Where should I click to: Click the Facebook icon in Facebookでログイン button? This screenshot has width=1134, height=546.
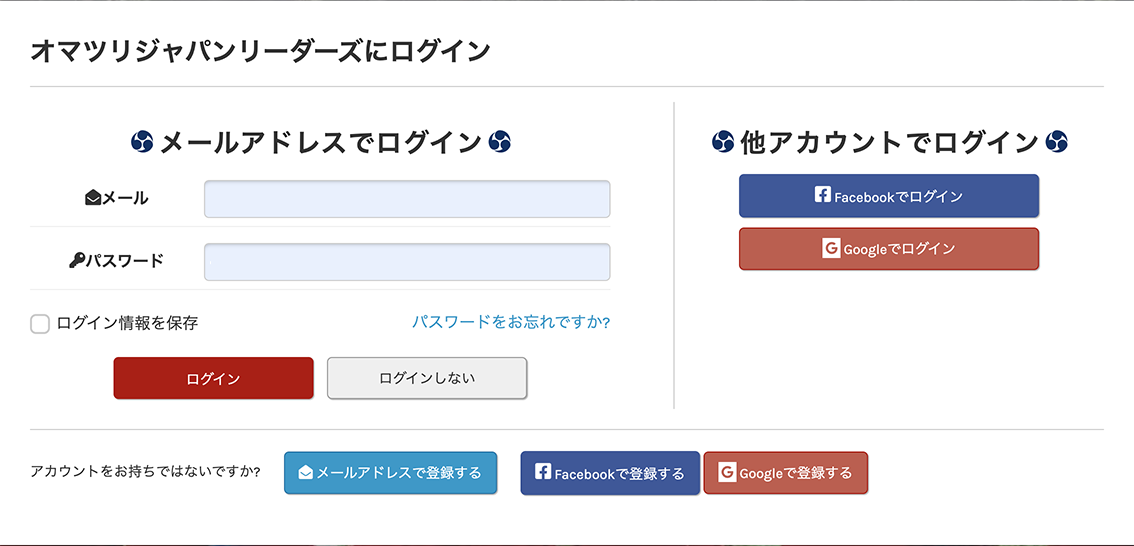823,196
